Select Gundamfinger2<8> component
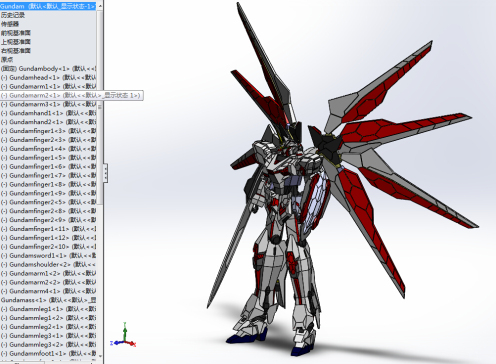Viewport: 496px width, 364px height. (48, 211)
